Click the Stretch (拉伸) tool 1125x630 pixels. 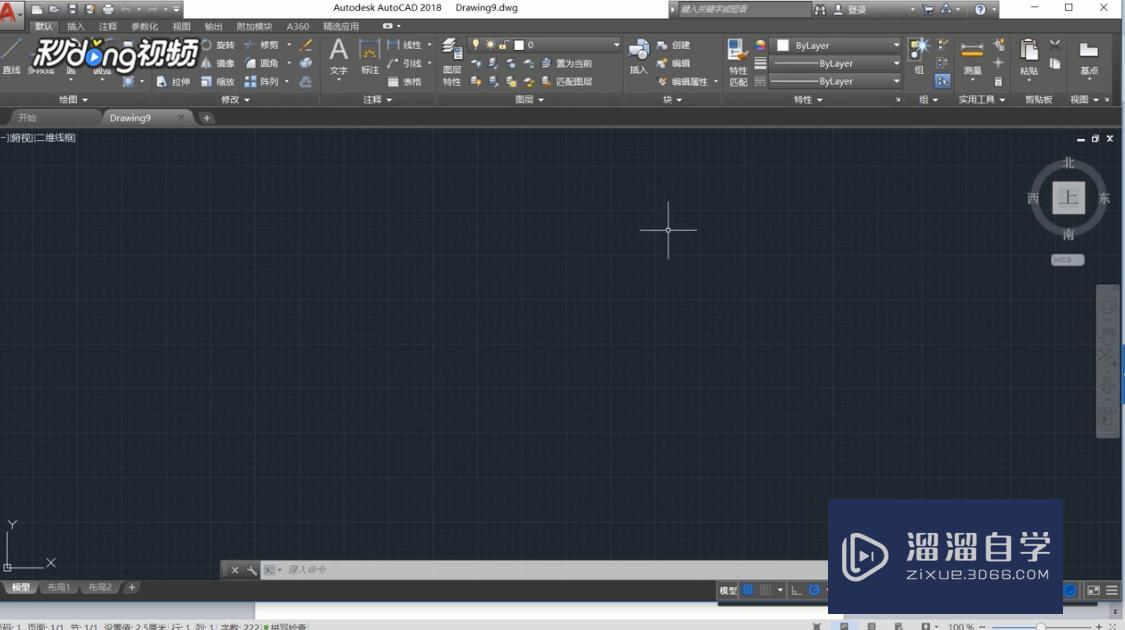[173, 82]
